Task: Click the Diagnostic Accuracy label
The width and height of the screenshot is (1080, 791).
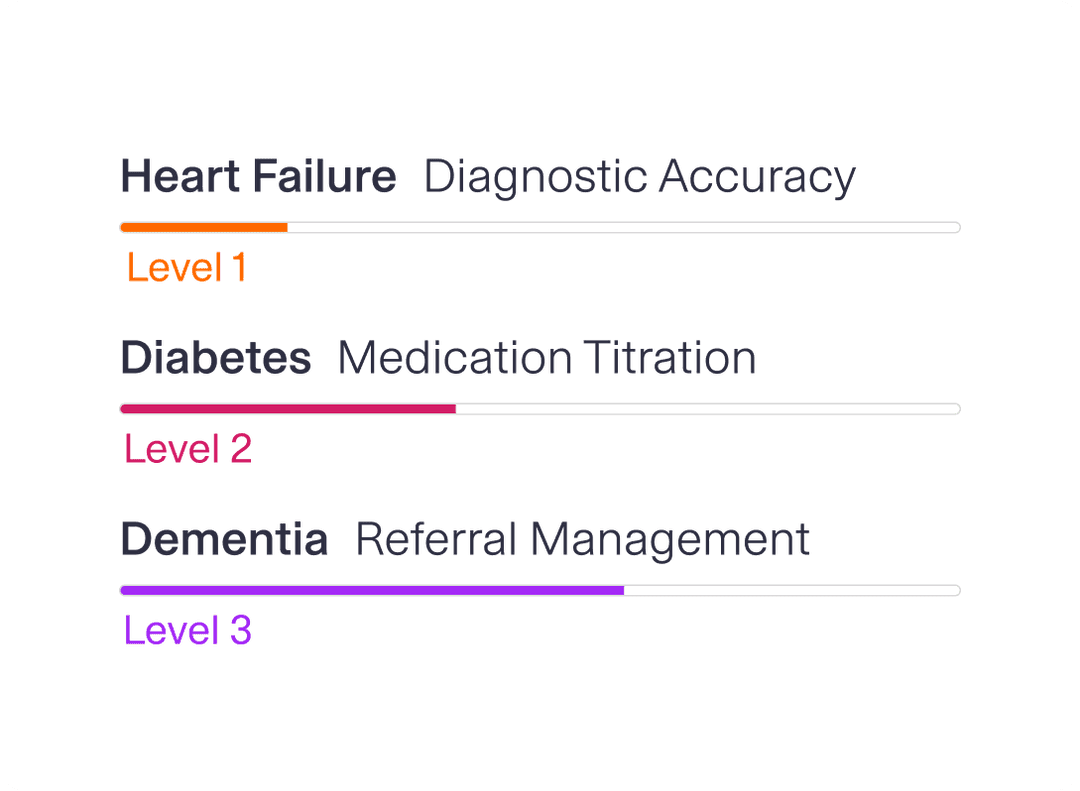Action: (x=639, y=177)
